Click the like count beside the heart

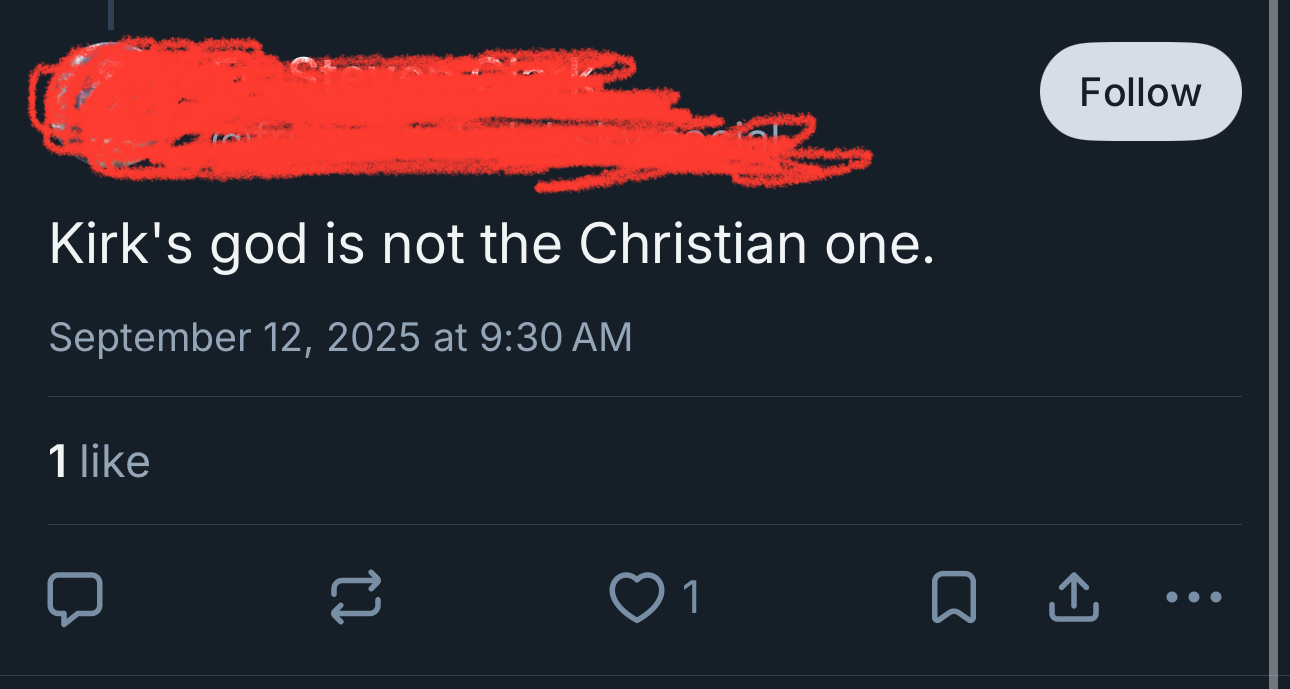coord(691,598)
